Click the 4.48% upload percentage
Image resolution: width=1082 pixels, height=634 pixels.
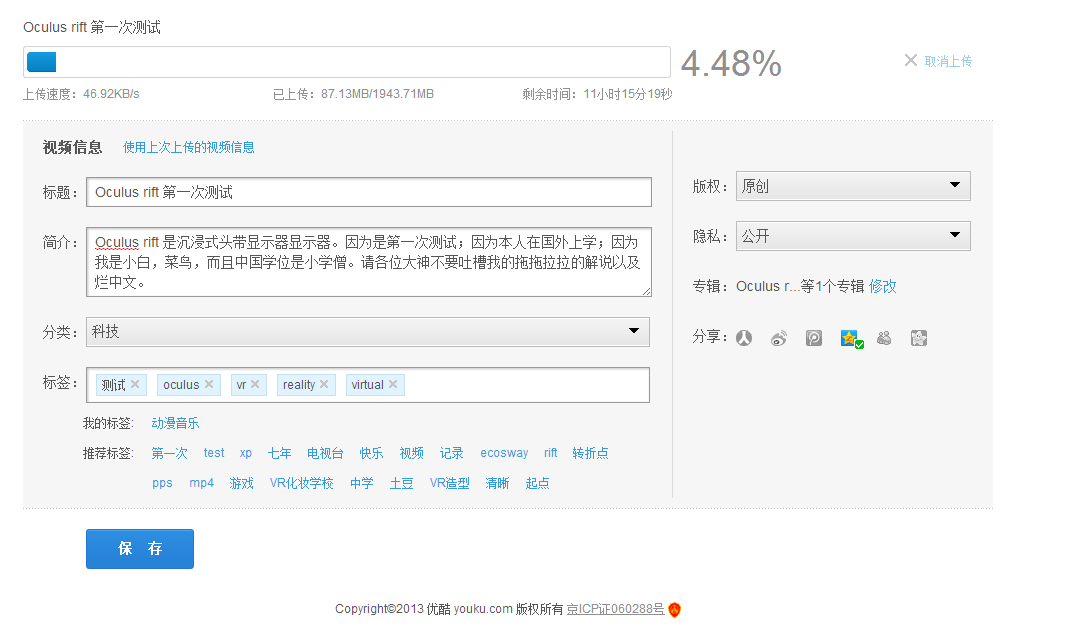click(731, 63)
